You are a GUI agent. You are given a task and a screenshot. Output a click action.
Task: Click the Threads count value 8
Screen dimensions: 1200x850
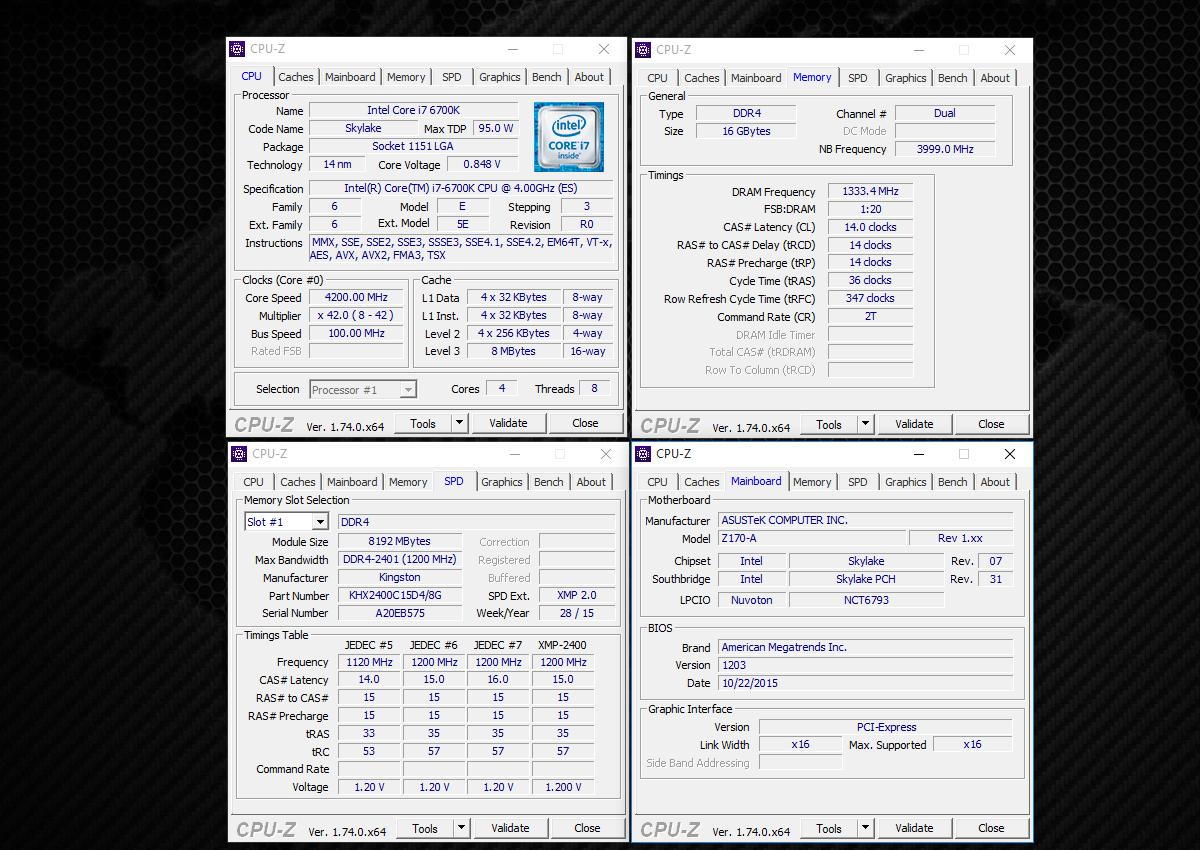(594, 388)
